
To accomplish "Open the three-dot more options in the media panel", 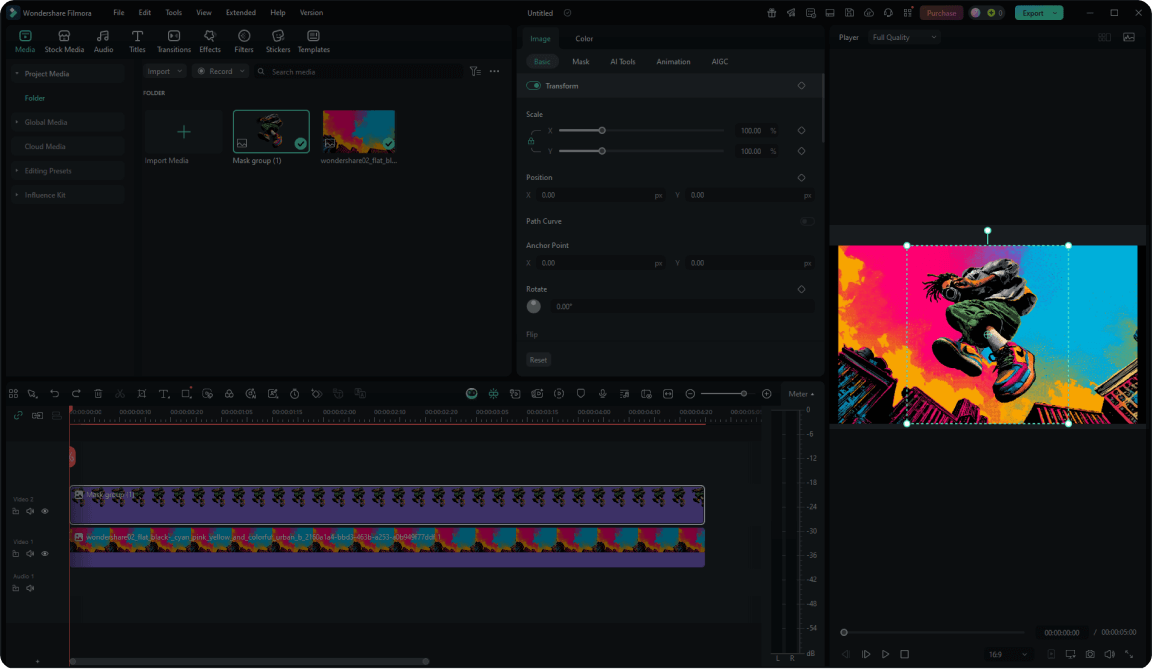I will pos(494,71).
